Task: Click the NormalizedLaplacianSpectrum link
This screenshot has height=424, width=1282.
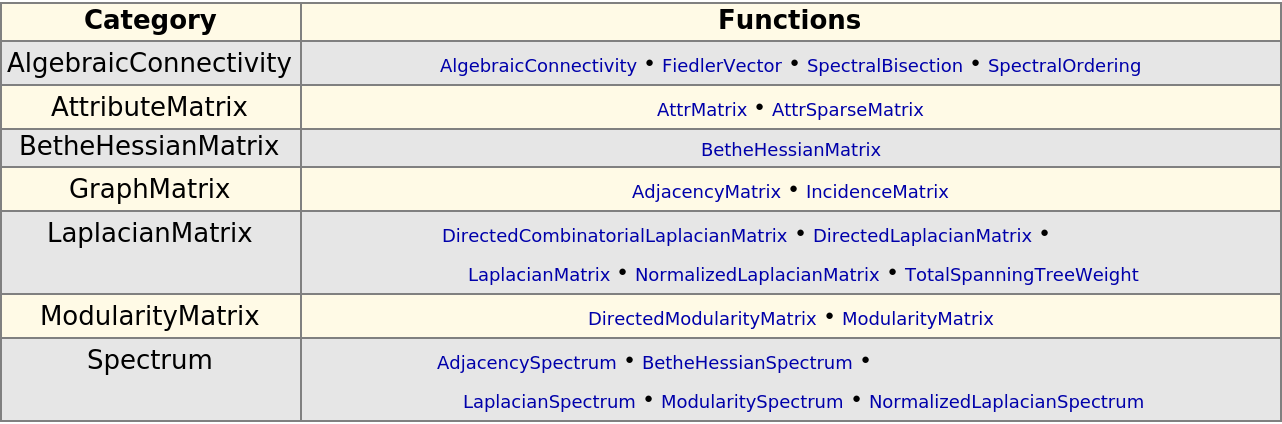Action: (1006, 403)
